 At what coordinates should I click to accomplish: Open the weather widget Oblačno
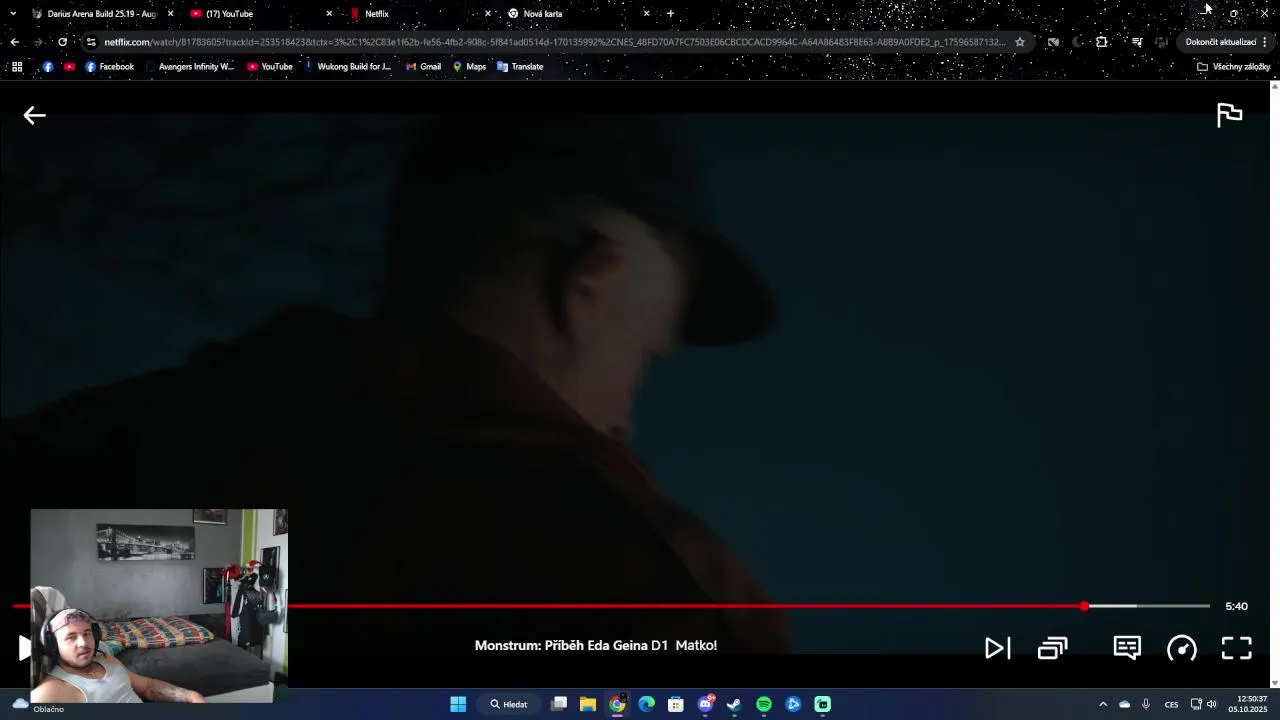point(37,705)
